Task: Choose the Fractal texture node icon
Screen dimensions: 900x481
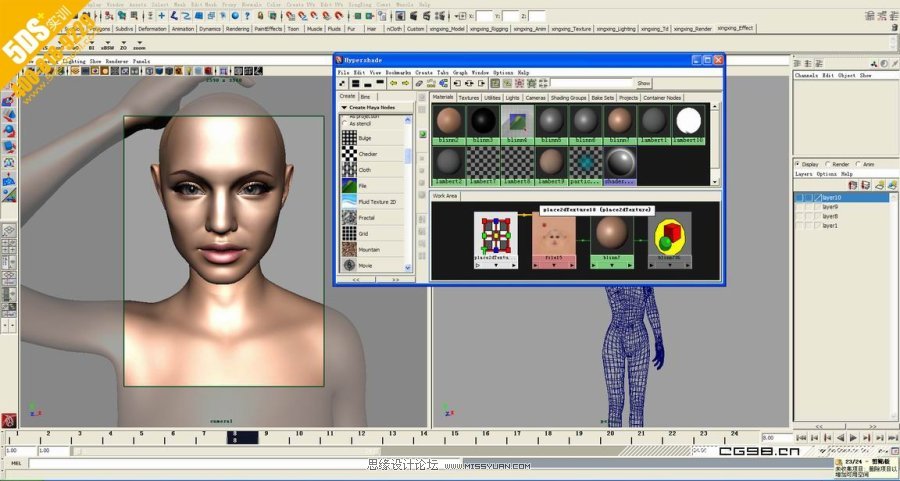Action: 349,217
